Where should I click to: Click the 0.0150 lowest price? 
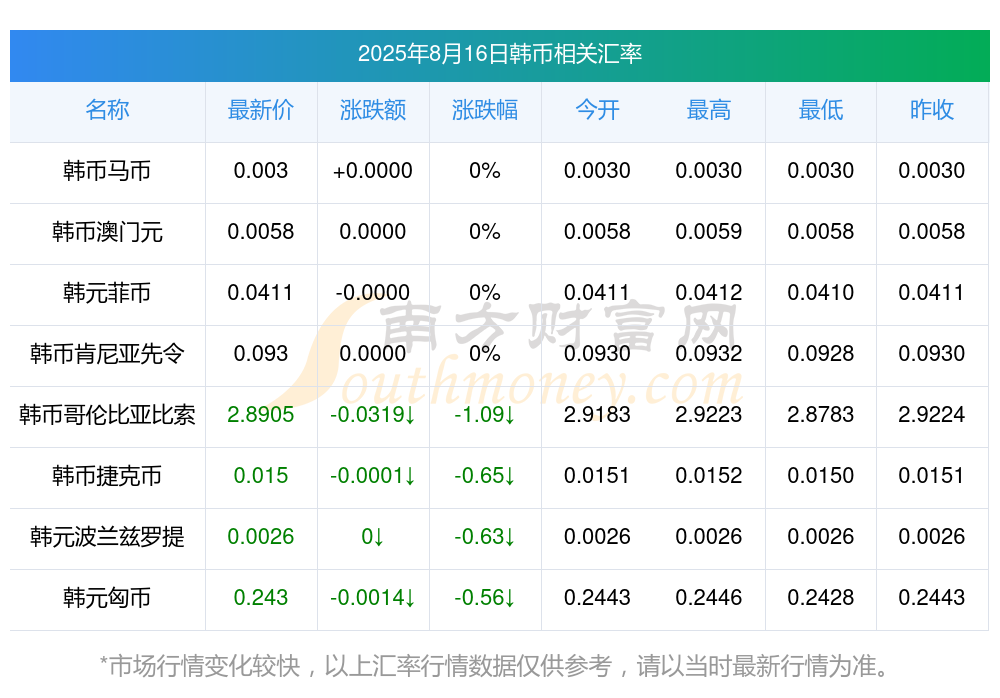(x=821, y=476)
